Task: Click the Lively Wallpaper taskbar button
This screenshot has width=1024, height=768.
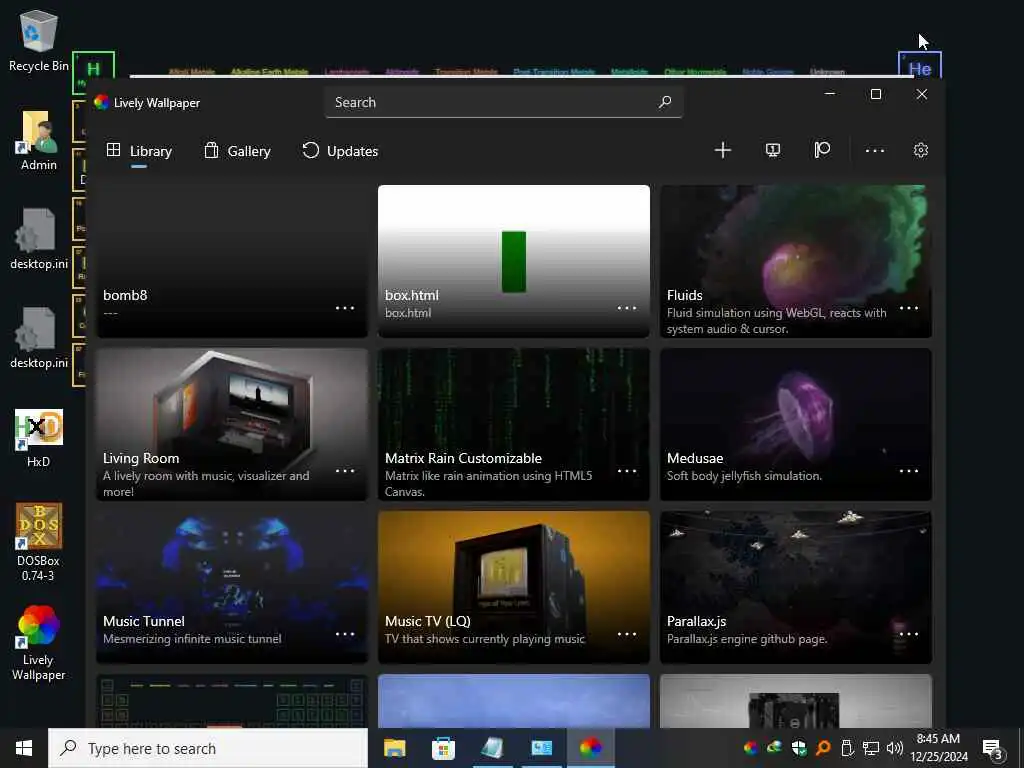Action: click(590, 748)
